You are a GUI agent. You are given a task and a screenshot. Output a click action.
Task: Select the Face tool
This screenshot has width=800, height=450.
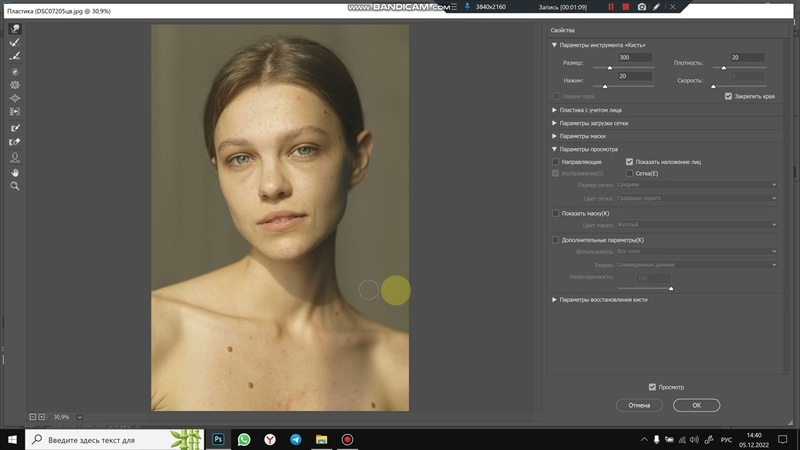(x=15, y=157)
